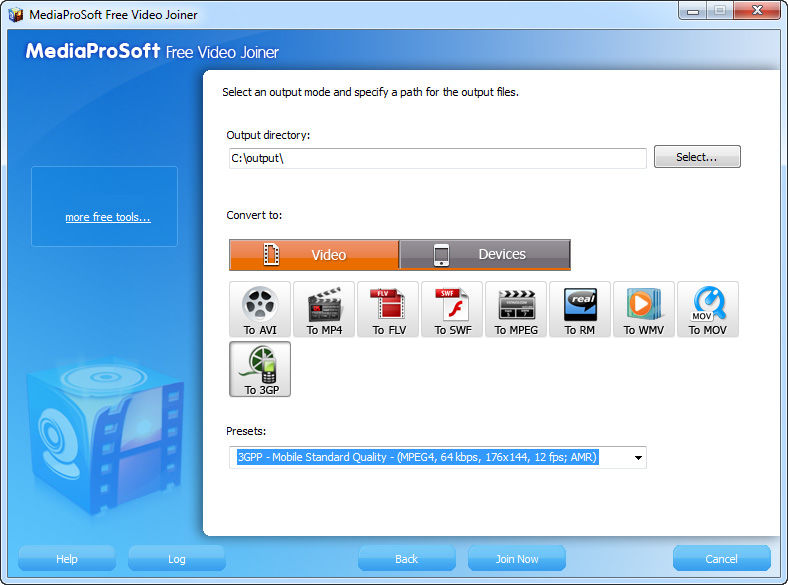Open the Presets dropdown arrow
Image resolution: width=788 pixels, height=585 pixels.
(x=638, y=457)
